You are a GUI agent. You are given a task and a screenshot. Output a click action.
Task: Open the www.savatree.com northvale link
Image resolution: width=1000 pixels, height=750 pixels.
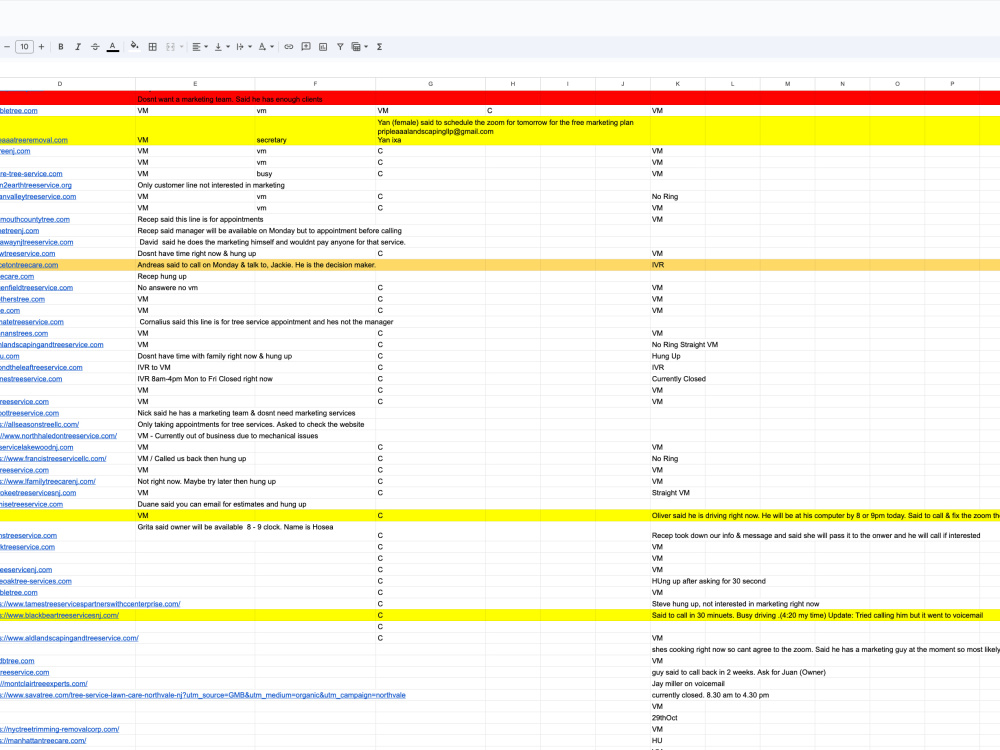pyautogui.click(x=203, y=695)
